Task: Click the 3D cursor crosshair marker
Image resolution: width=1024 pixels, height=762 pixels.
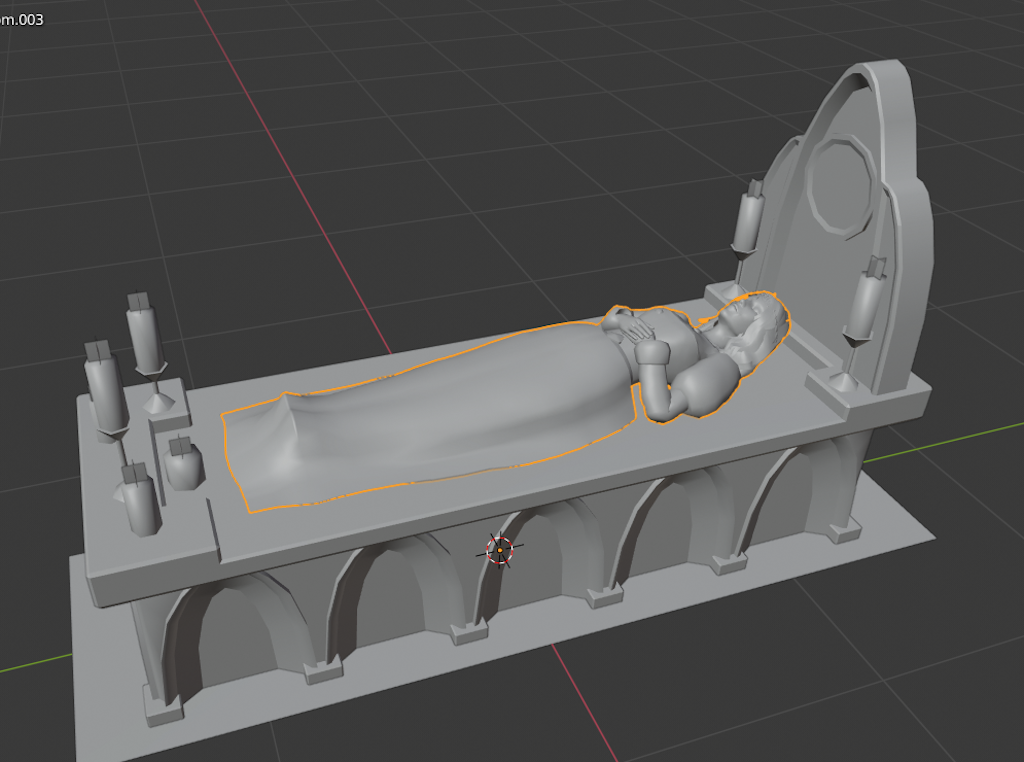Action: (x=500, y=550)
